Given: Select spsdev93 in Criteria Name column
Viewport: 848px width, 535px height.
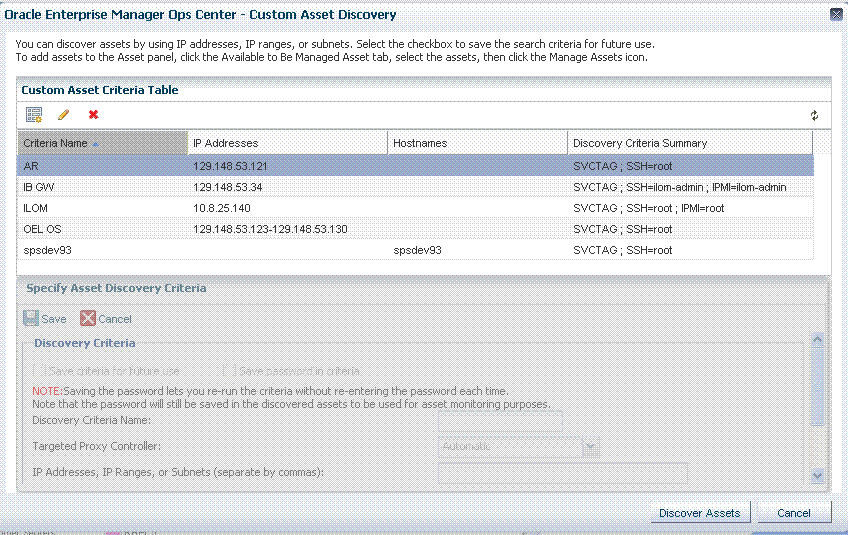Looking at the screenshot, I should [48, 250].
